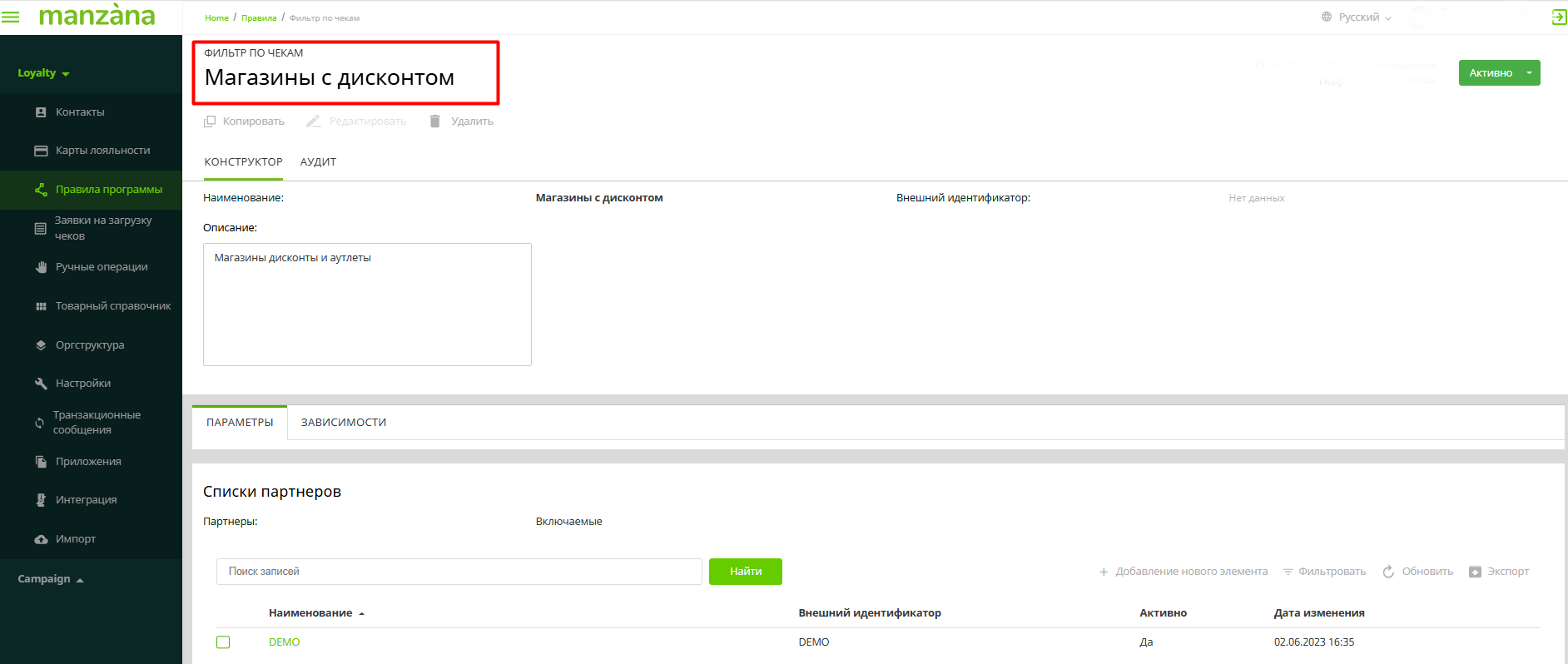Switch to the Зависимости tab

coord(344,423)
